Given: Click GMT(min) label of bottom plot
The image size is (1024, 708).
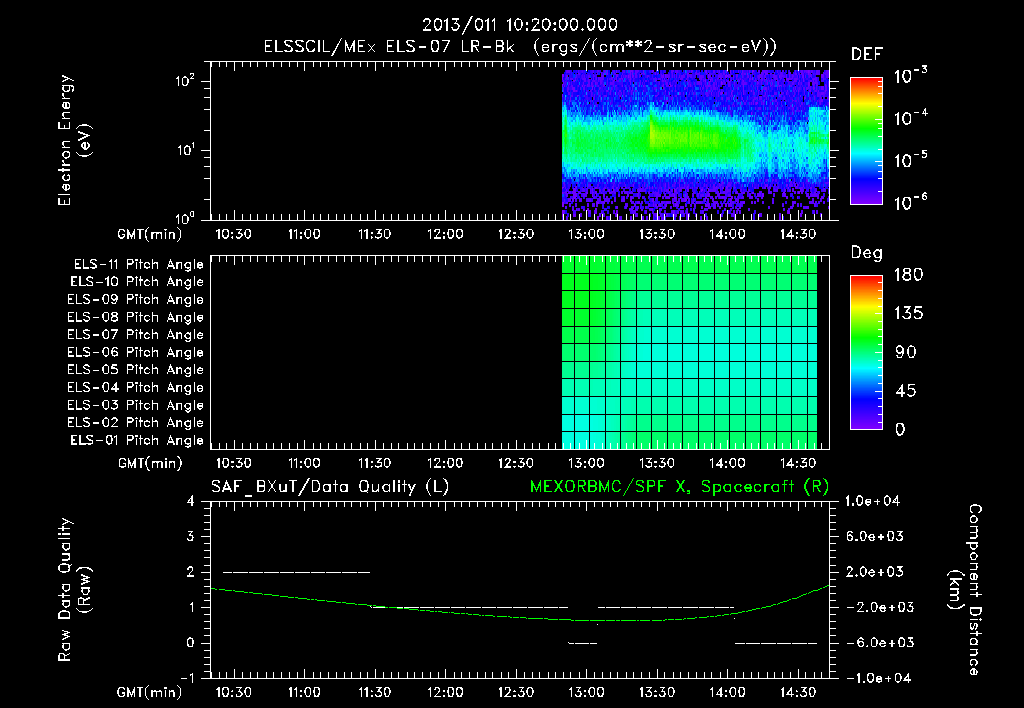Looking at the screenshot, I should click(150, 692).
